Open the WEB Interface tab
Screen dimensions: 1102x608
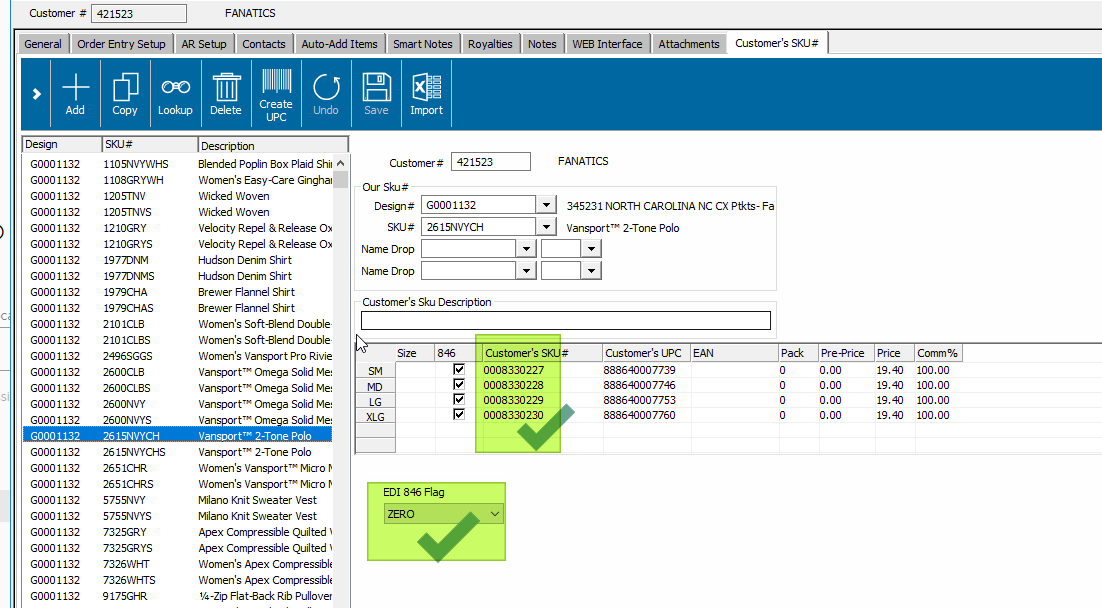[x=607, y=44]
